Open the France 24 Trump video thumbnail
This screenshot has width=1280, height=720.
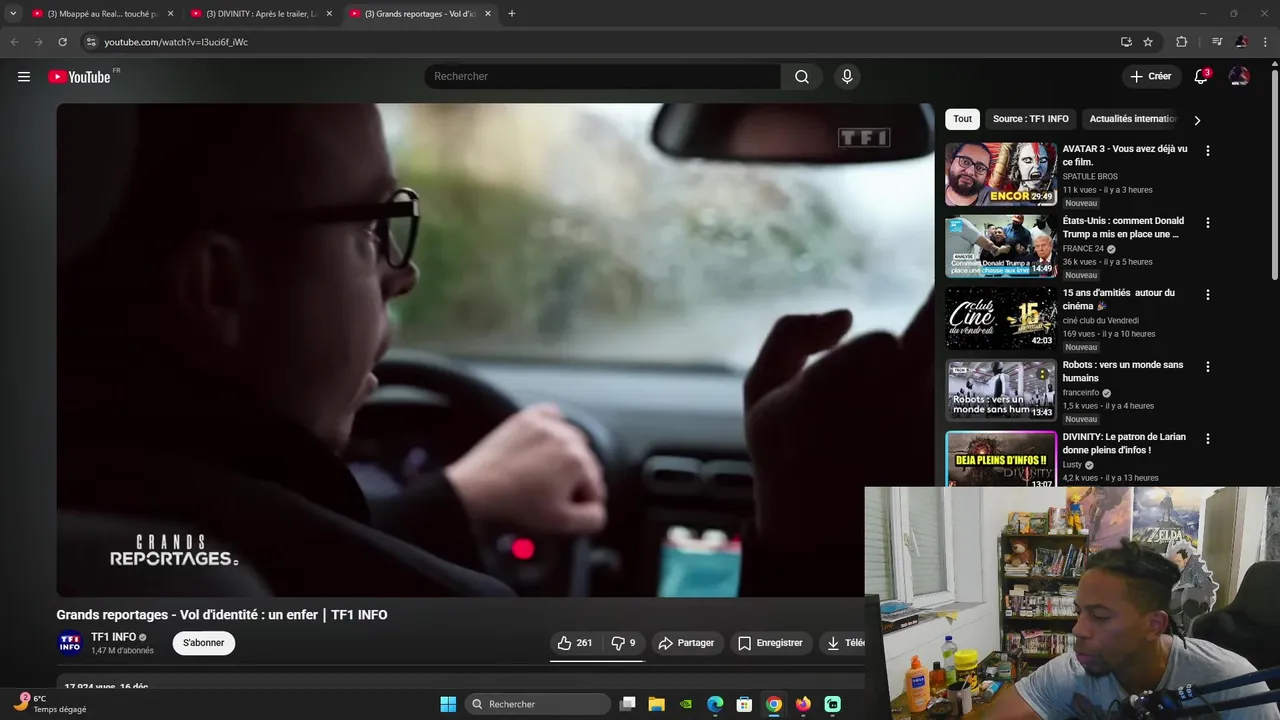pyautogui.click(x=1001, y=246)
